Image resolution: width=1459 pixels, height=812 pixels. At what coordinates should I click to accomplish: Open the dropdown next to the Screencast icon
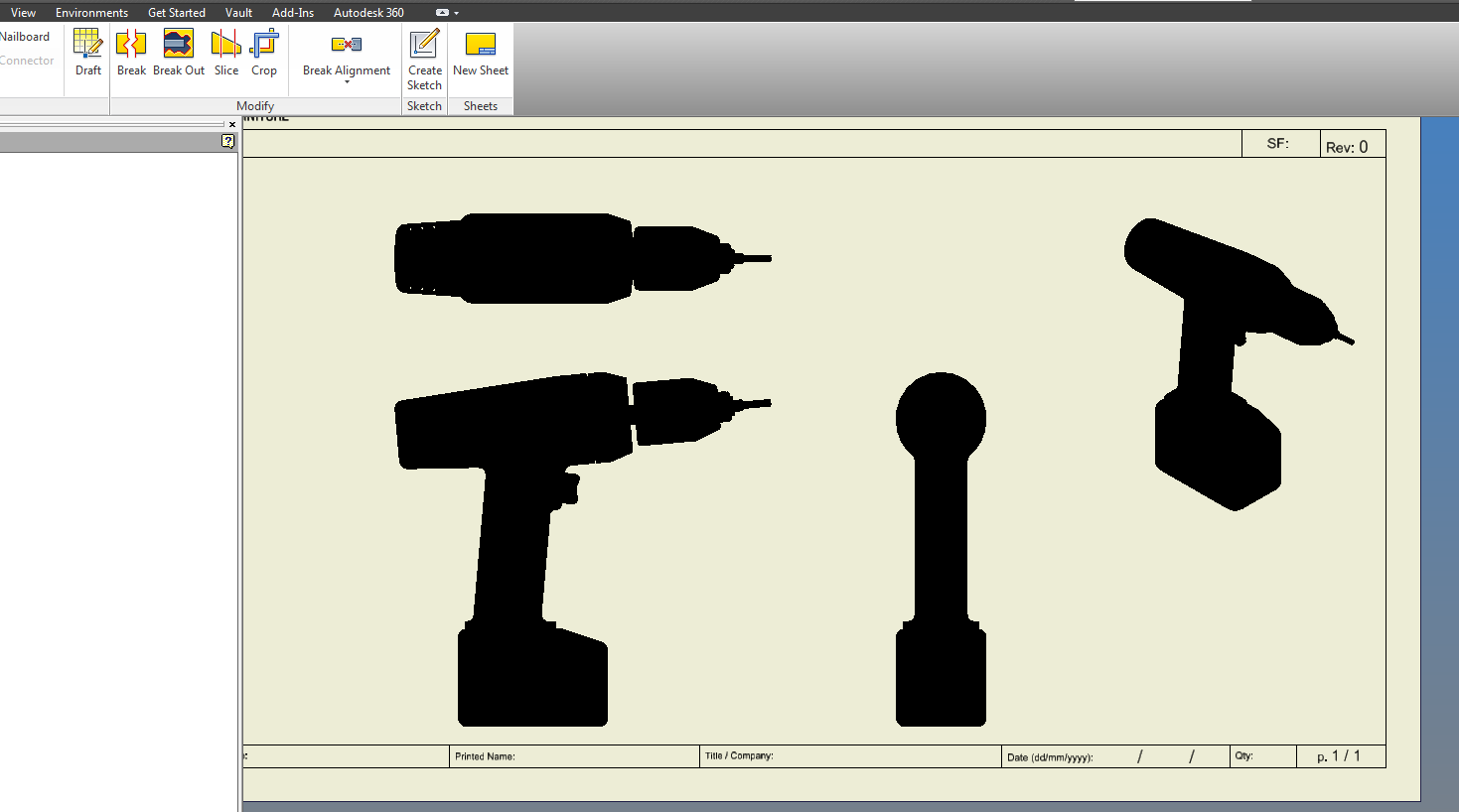coord(454,12)
